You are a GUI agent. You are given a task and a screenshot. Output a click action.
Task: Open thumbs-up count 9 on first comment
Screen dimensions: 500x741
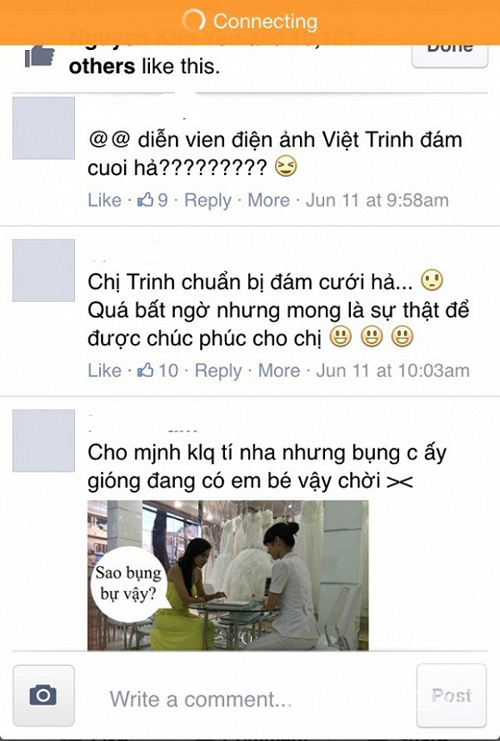tap(152, 200)
